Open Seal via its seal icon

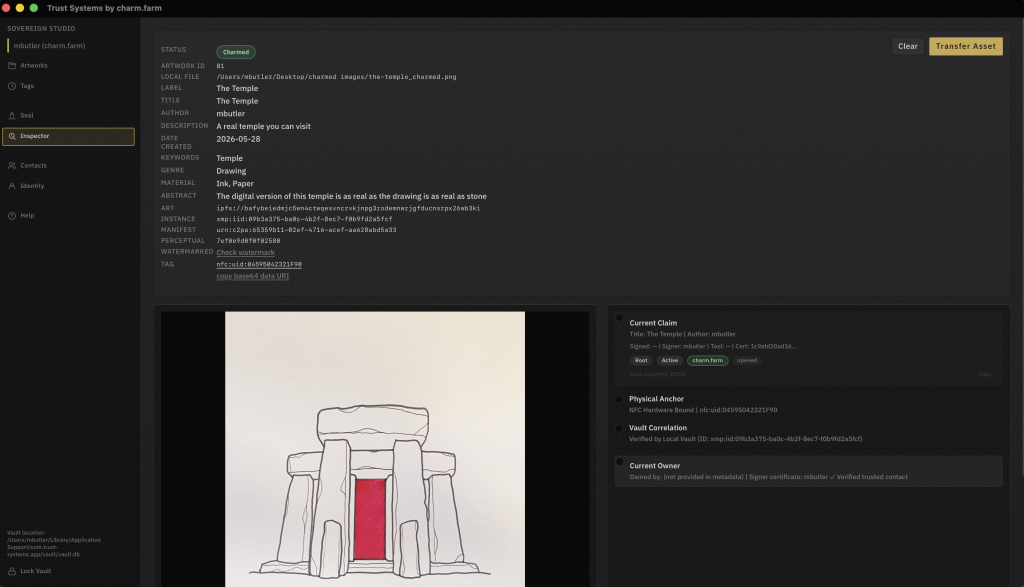click(x=12, y=116)
